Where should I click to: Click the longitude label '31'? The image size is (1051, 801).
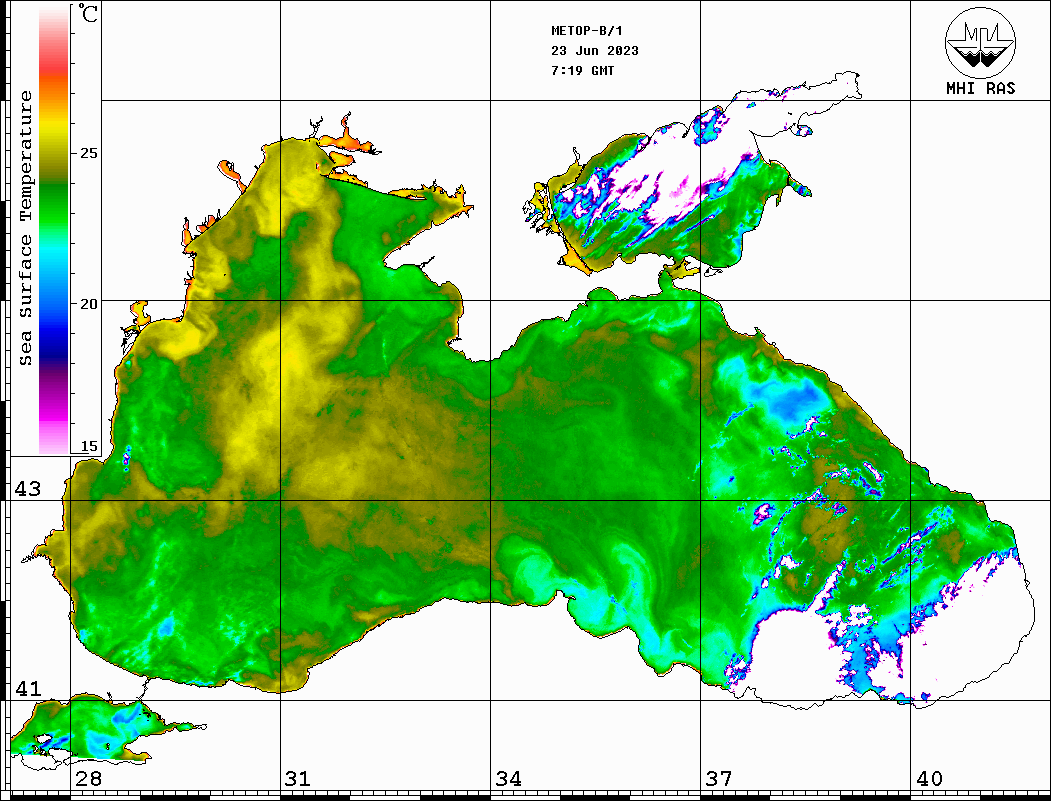click(298, 779)
